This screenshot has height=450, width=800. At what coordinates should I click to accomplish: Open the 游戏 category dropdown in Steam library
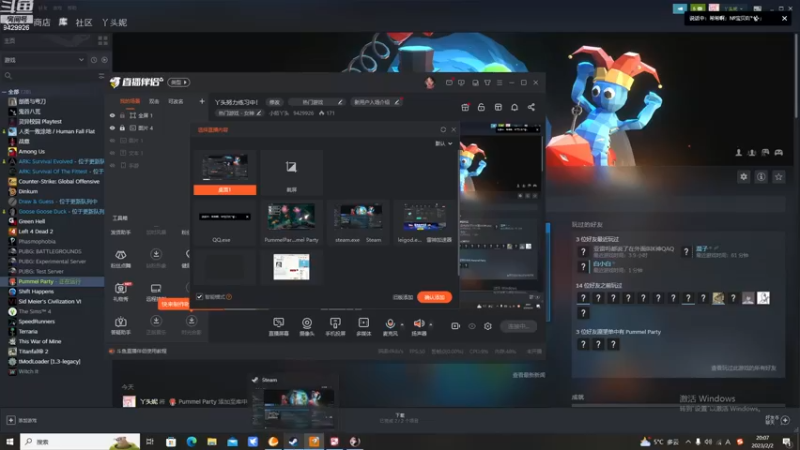44,60
